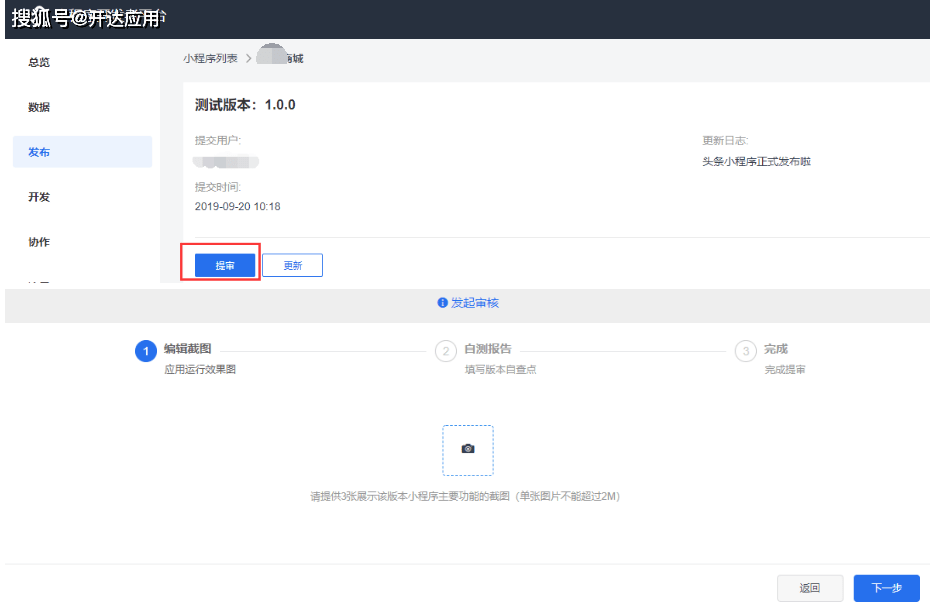The height and width of the screenshot is (612, 930).
Task: Go back with the 返回 button
Action: pos(810,588)
